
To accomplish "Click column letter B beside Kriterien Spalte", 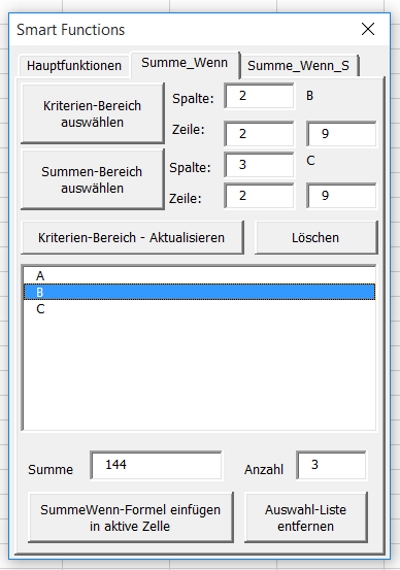I will [x=310, y=96].
